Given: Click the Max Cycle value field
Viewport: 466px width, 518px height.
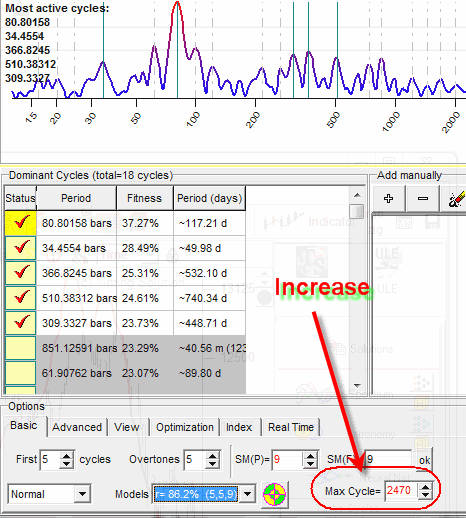Looking at the screenshot, I should 401,491.
